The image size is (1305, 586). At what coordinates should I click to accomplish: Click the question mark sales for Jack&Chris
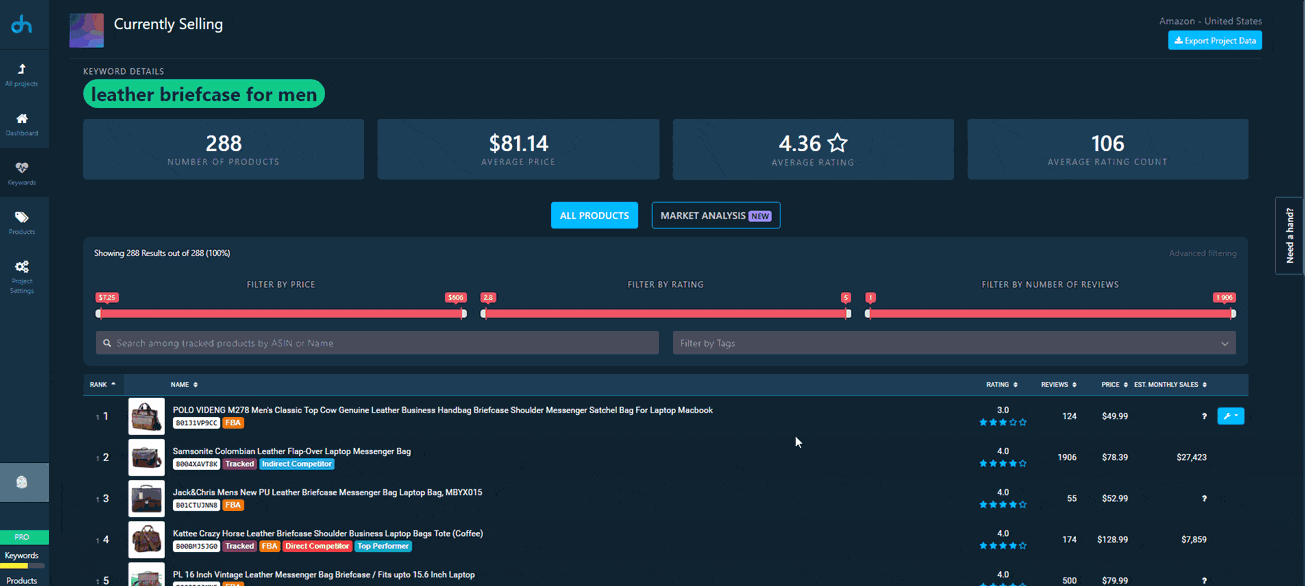(x=1204, y=498)
